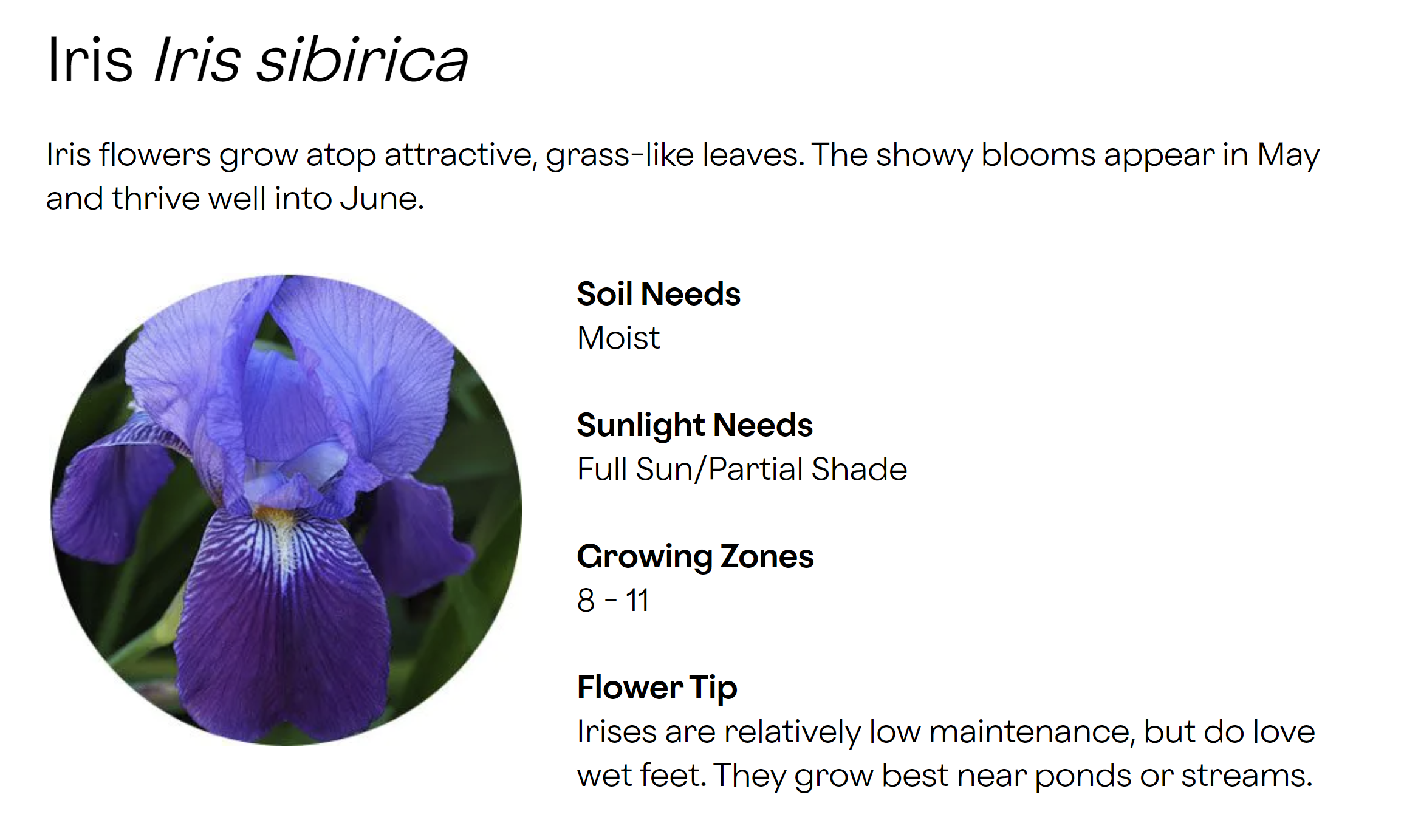1404x840 pixels.
Task: Click the words "wet feet" in the tip
Action: tap(641, 776)
